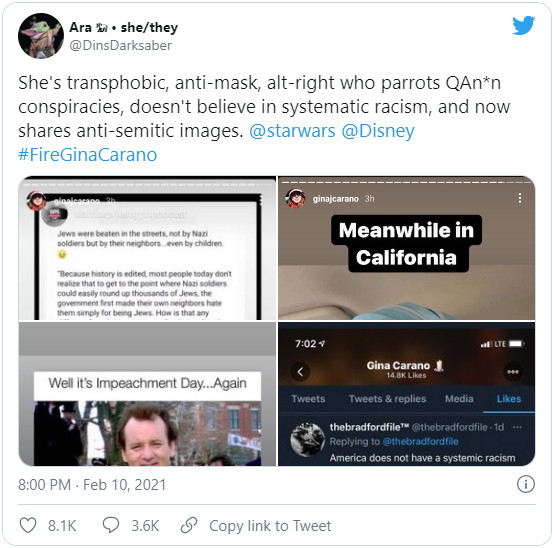Follow the @starwars mention link

pos(292,131)
